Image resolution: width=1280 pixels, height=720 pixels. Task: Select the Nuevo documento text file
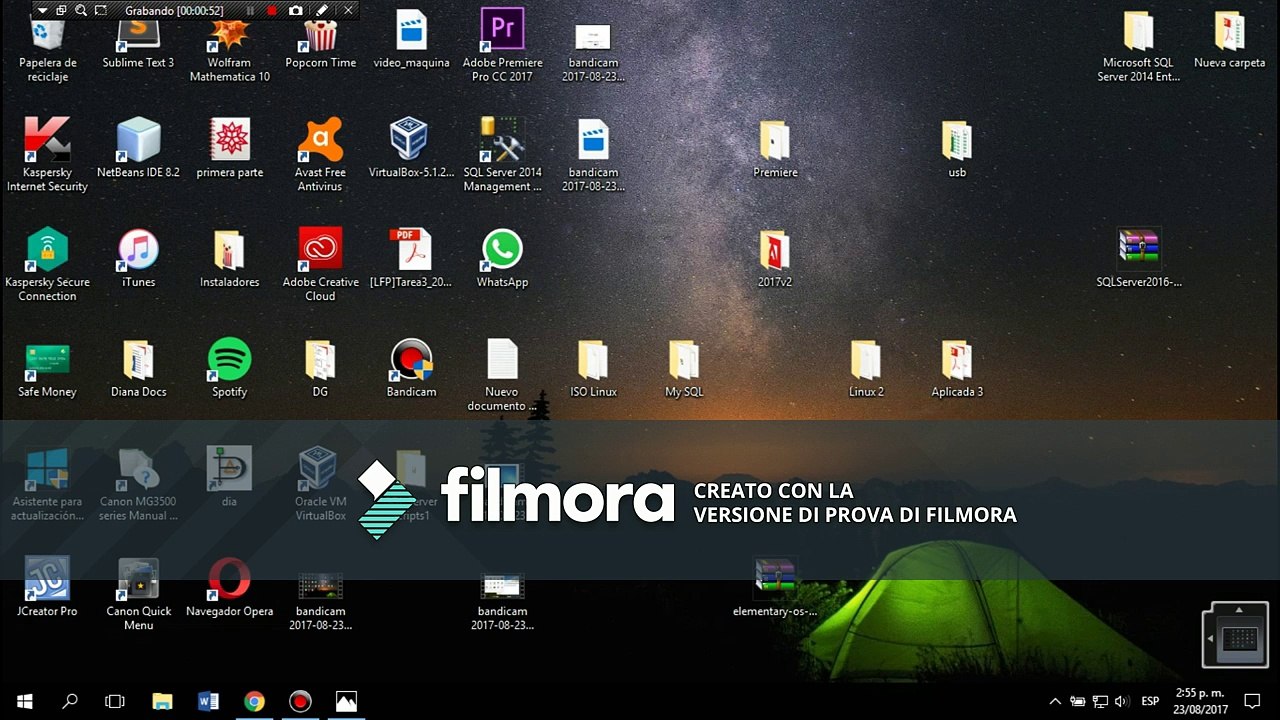click(x=502, y=375)
